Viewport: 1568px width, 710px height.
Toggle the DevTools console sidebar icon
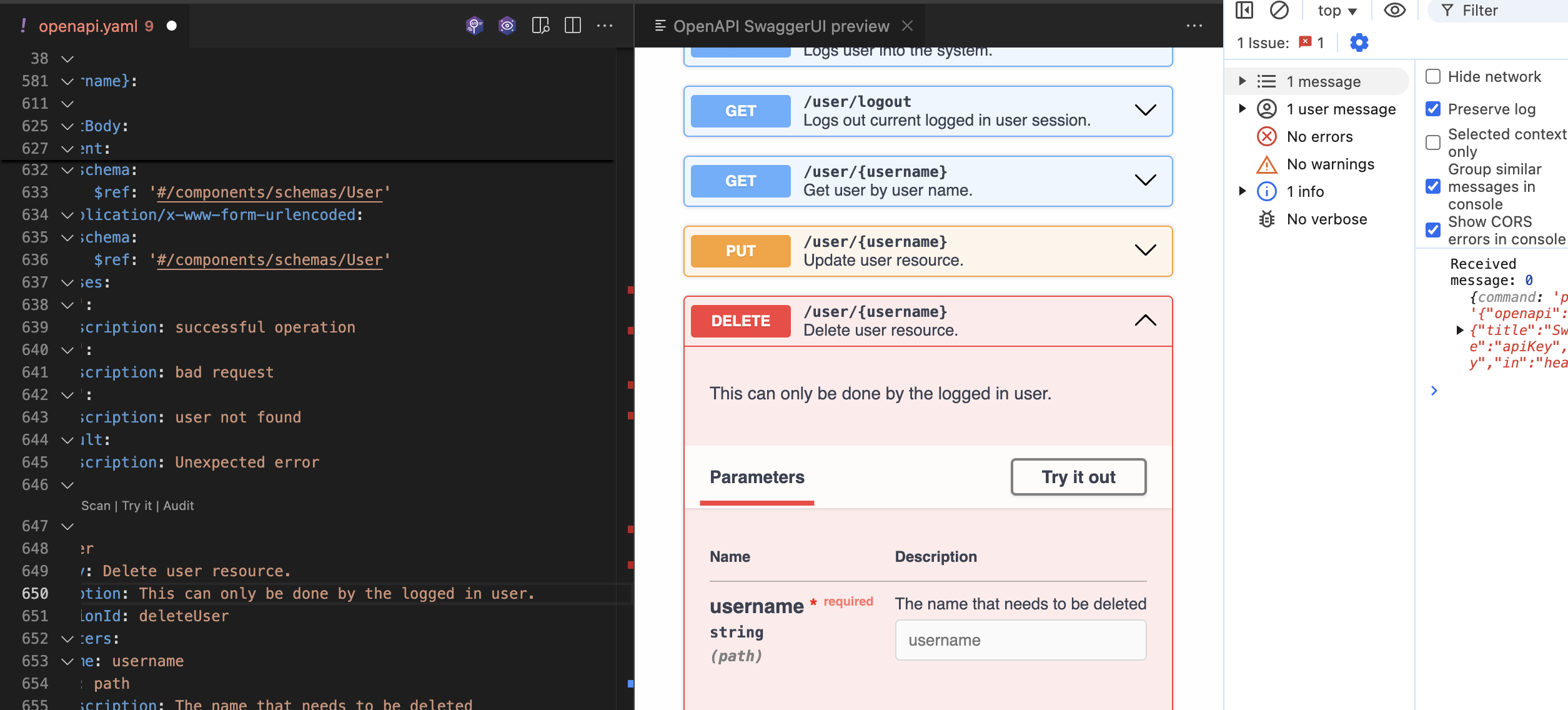1244,10
